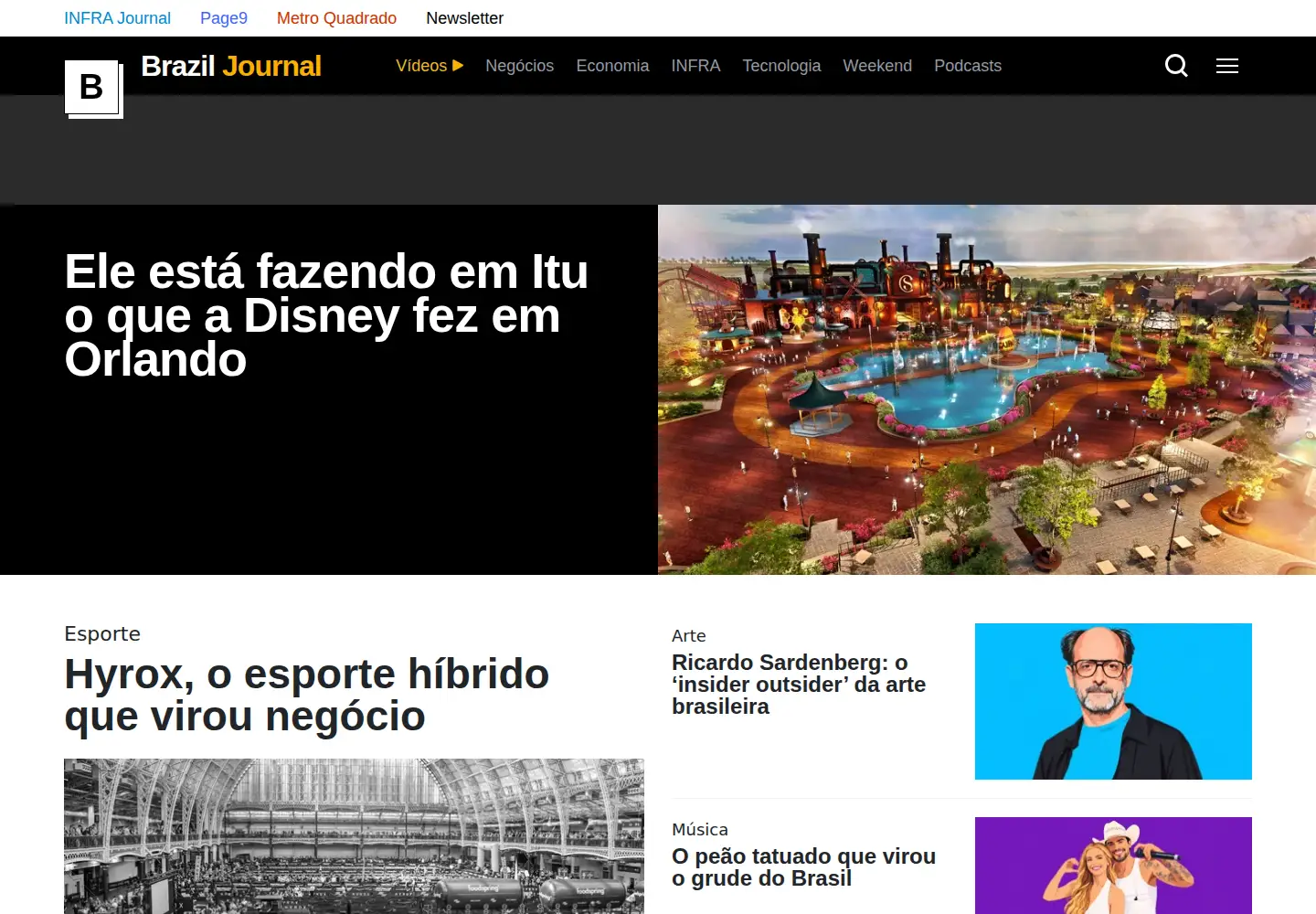
Task: Open INFRA in the main navigation
Action: 695,66
